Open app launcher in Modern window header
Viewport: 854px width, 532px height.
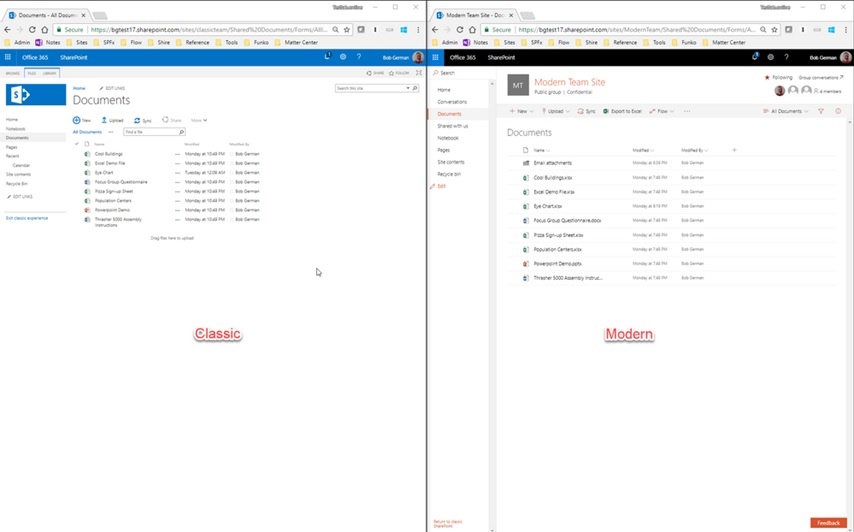[435, 57]
